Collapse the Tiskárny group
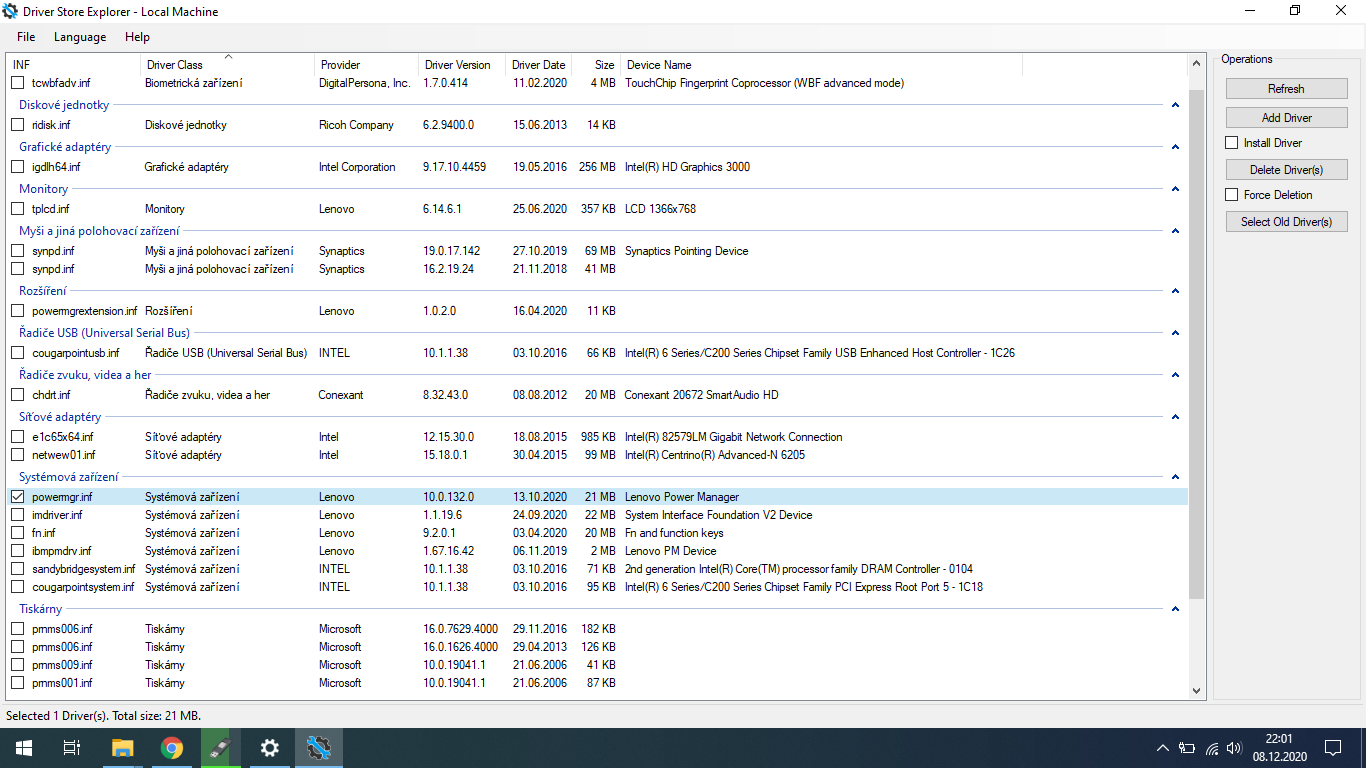 click(1175, 609)
